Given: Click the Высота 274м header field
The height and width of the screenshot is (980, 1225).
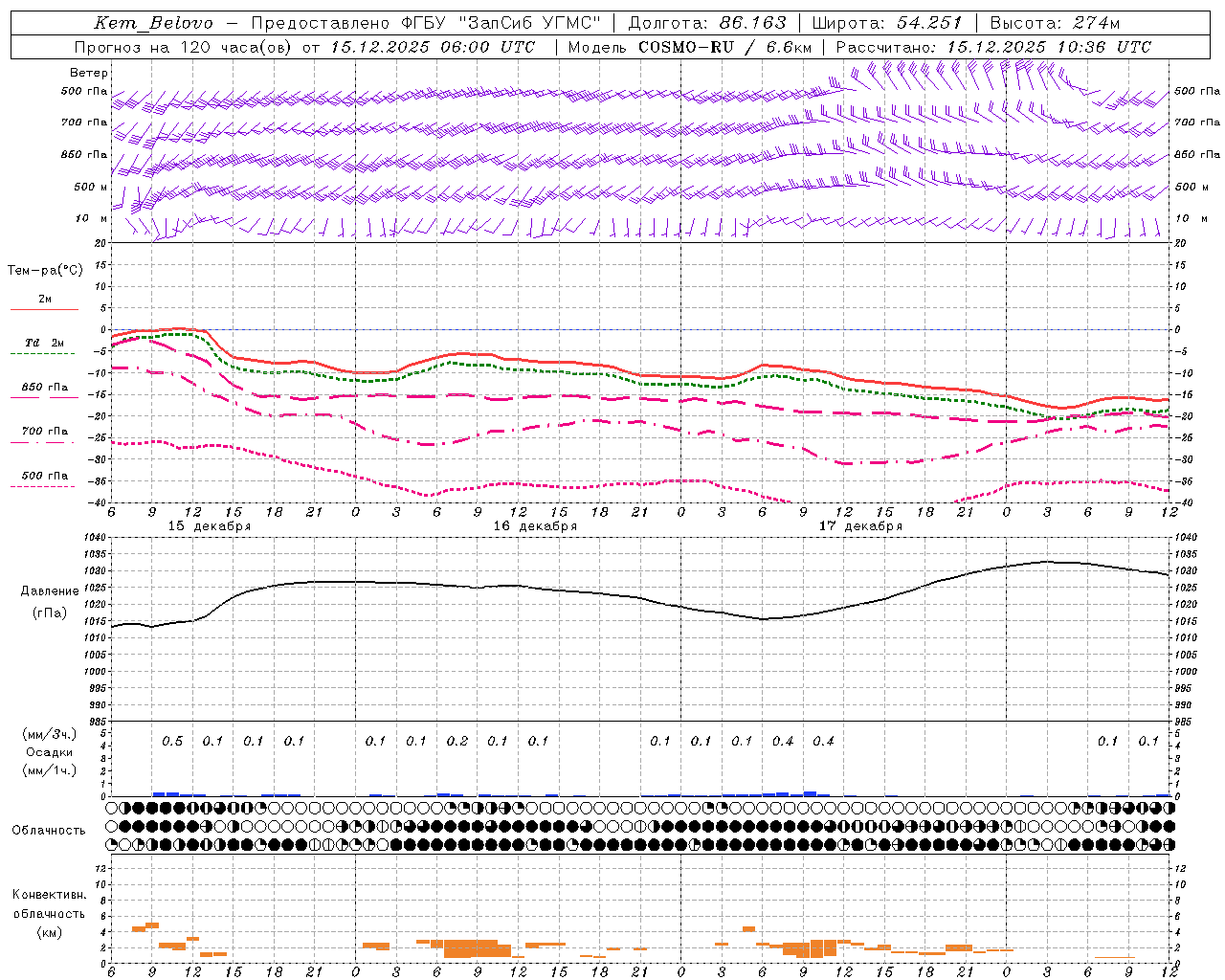Looking at the screenshot, I should tap(1054, 23).
